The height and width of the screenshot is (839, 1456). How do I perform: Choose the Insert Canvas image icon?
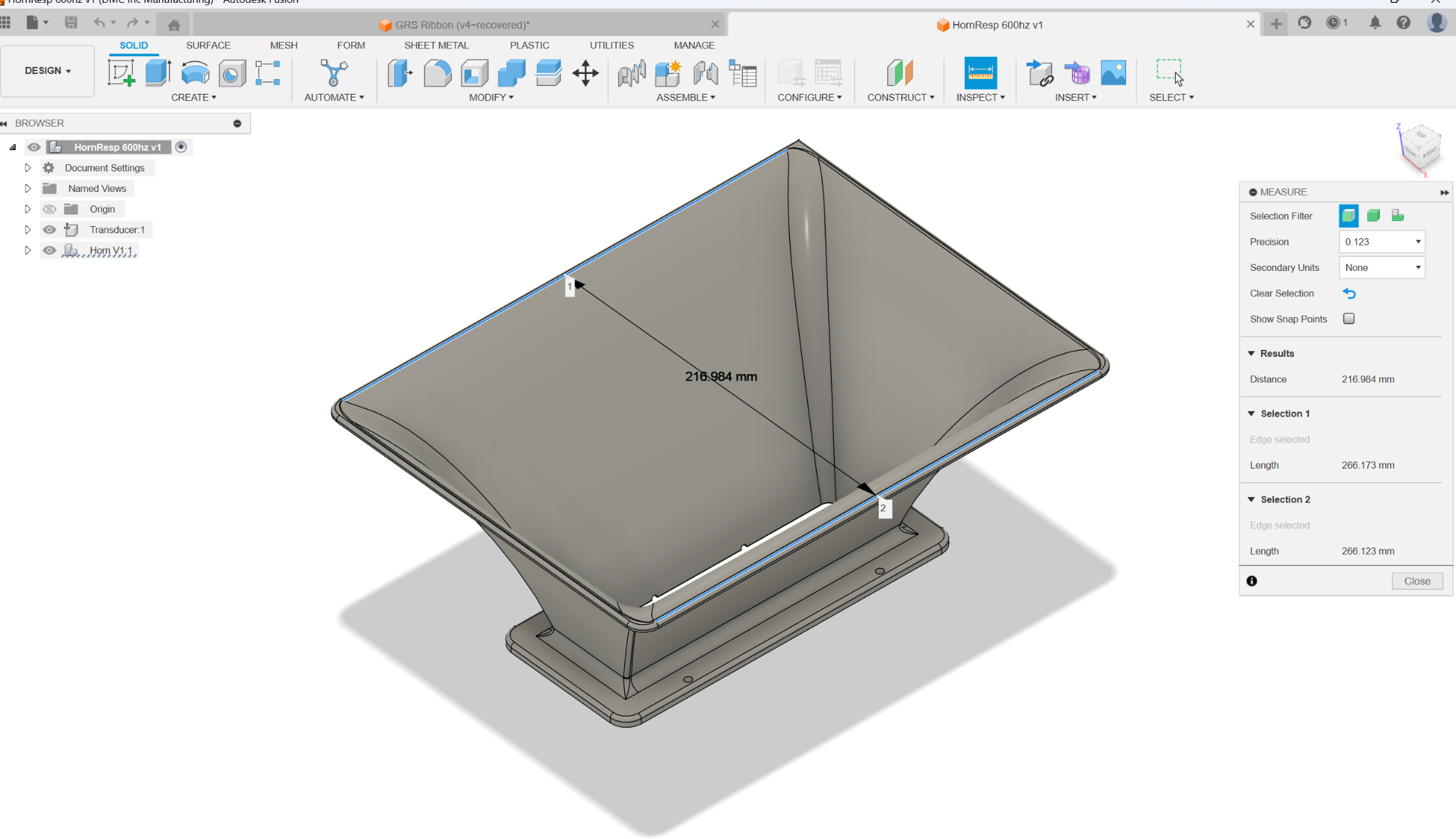(x=1113, y=73)
